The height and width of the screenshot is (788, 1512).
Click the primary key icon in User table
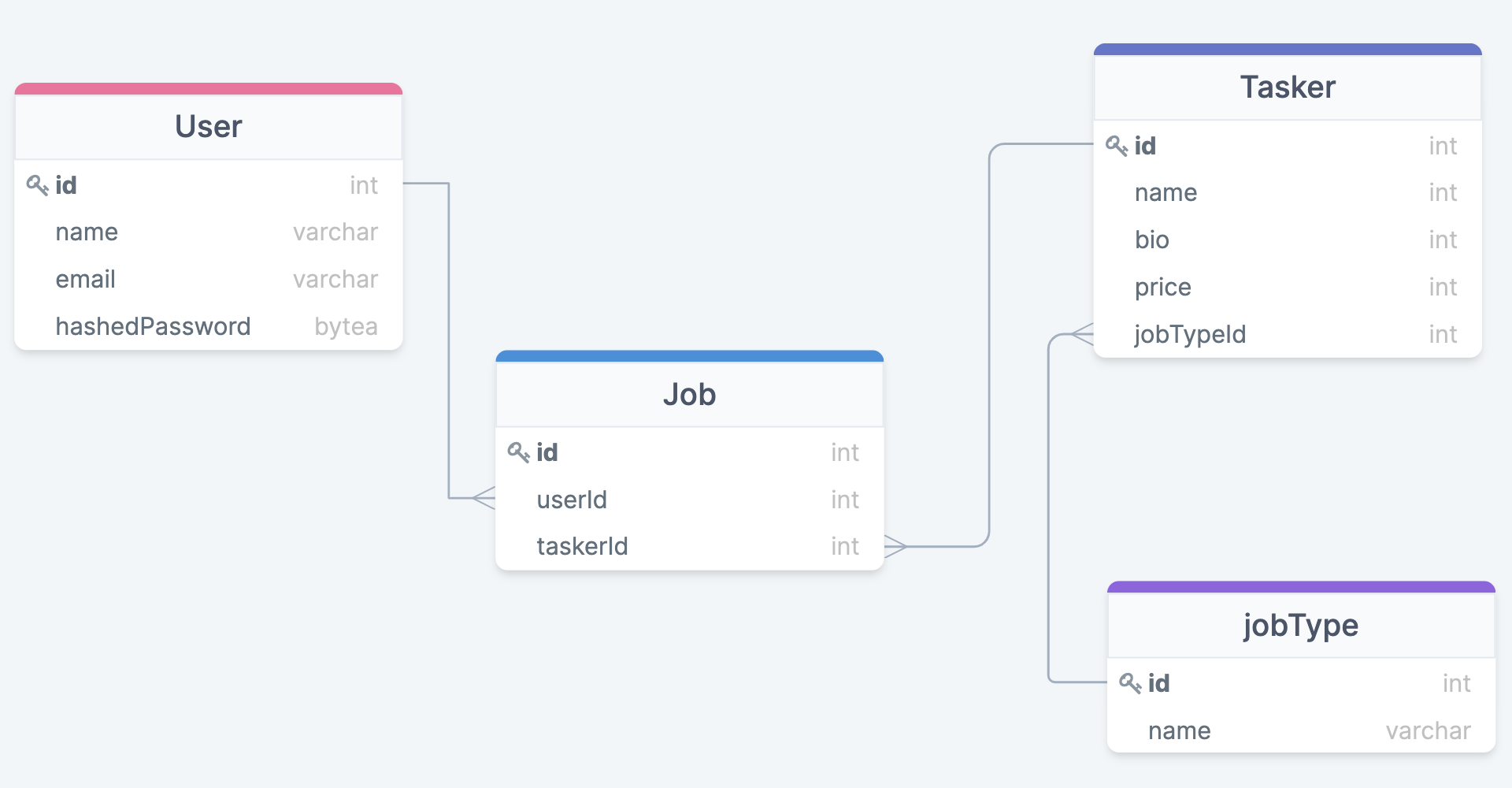point(37,185)
